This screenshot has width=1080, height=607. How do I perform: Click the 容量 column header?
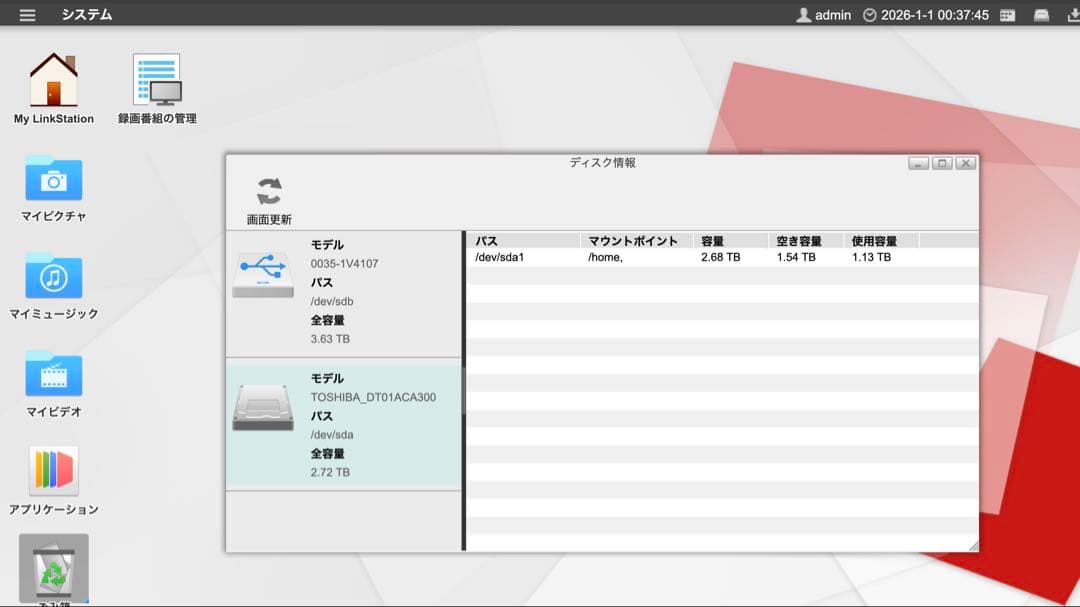[713, 240]
